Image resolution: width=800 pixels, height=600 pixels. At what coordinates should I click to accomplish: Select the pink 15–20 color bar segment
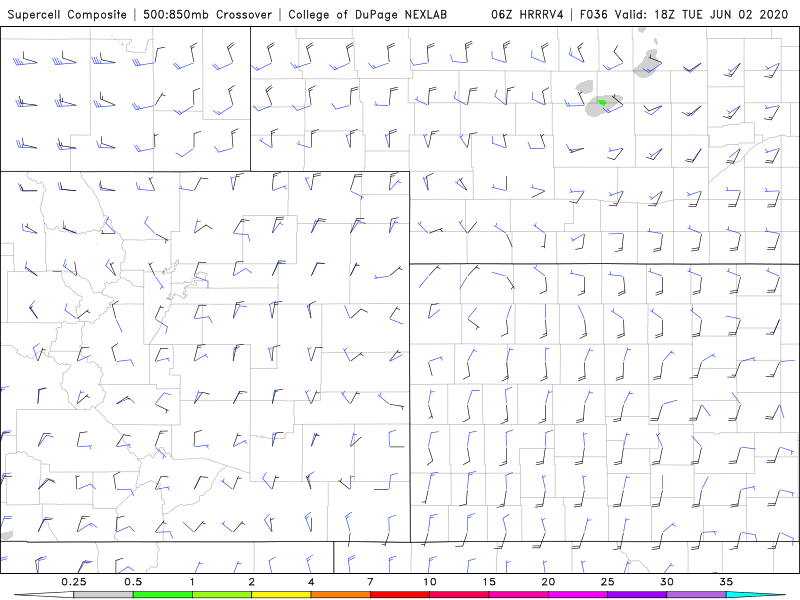(518, 595)
